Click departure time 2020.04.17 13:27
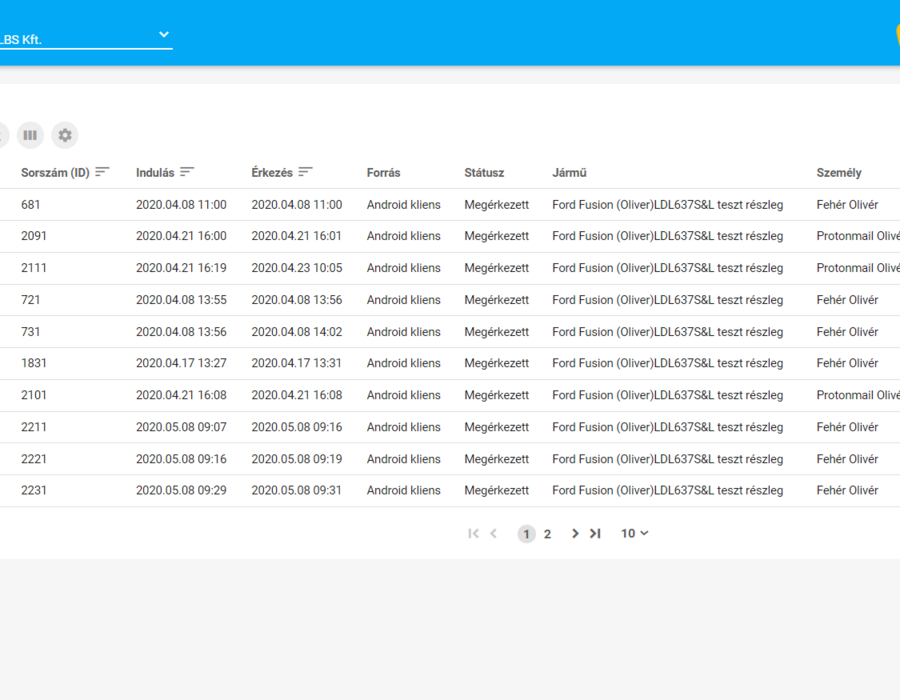Viewport: 900px width, 700px height. click(x=181, y=363)
